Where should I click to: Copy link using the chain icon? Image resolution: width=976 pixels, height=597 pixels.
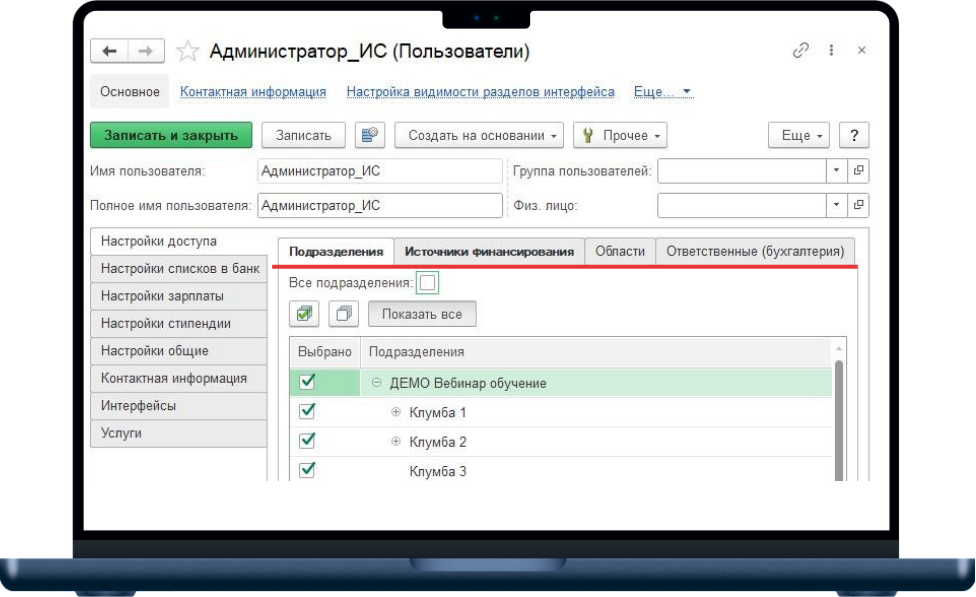[x=799, y=50]
